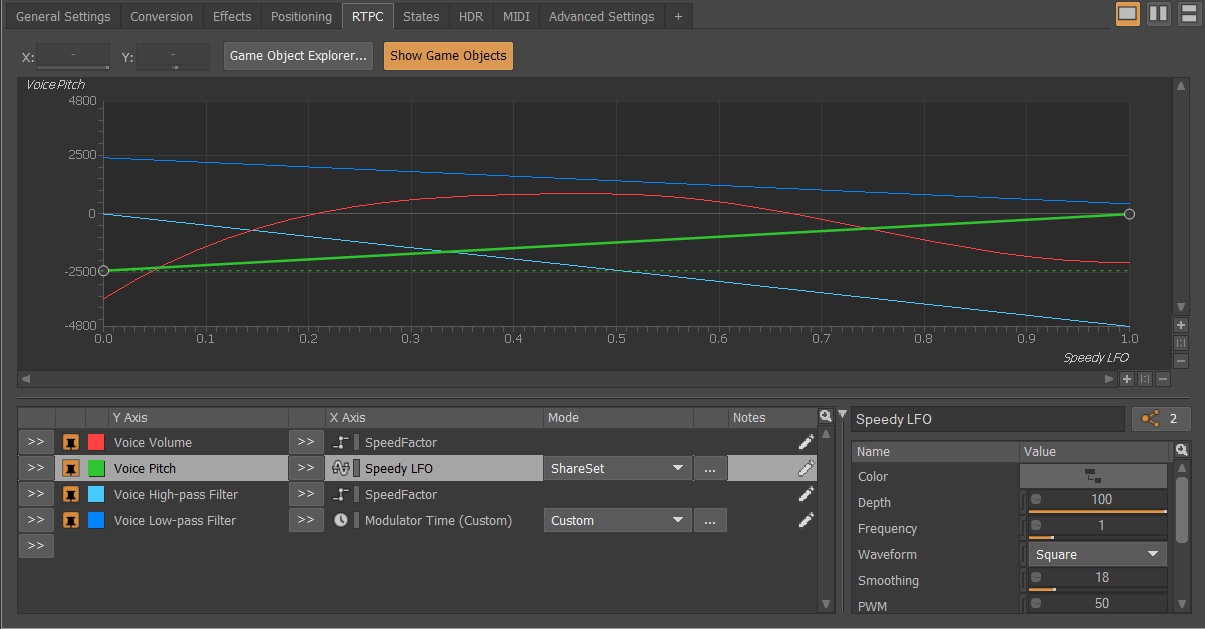
Task: Click the vertical zoom-in plus icon beside the graph
Action: point(1181,326)
